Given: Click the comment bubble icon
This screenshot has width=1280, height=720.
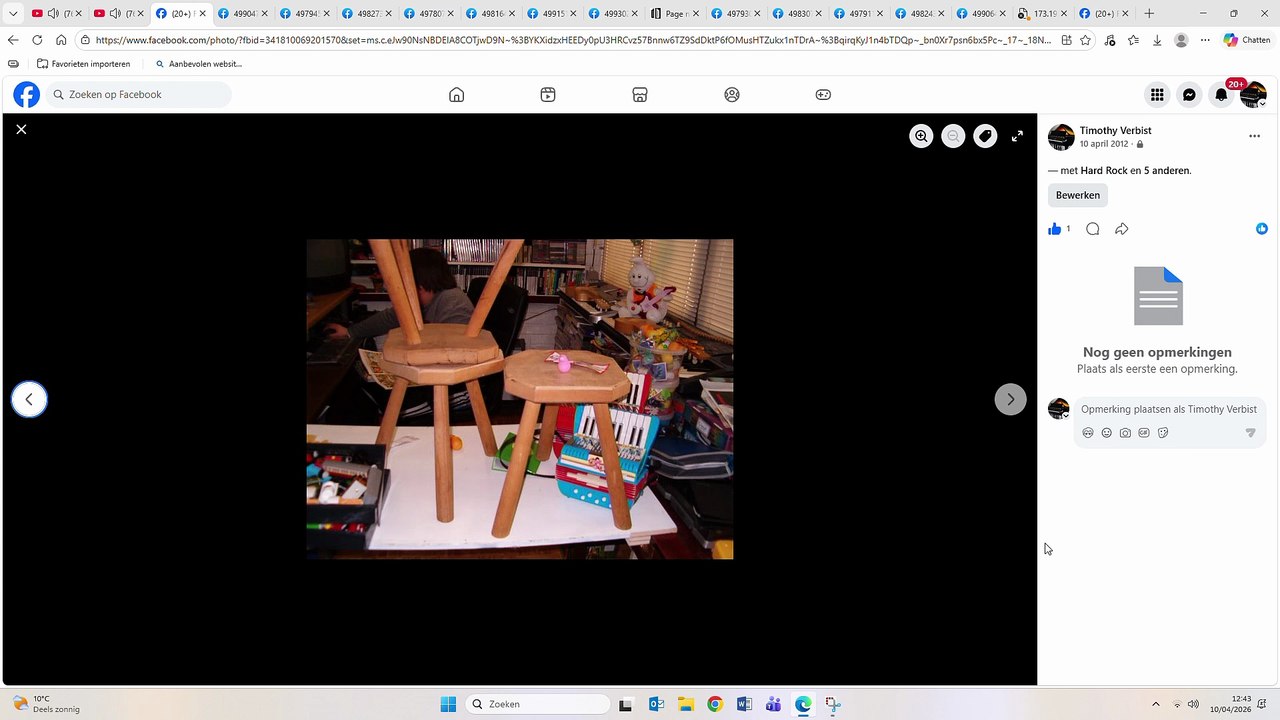Looking at the screenshot, I should [1092, 229].
